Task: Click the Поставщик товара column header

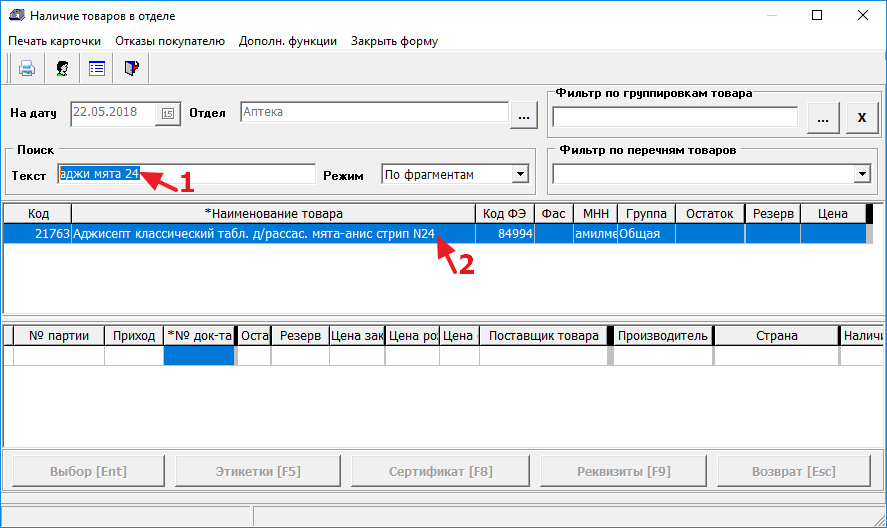Action: [543, 336]
